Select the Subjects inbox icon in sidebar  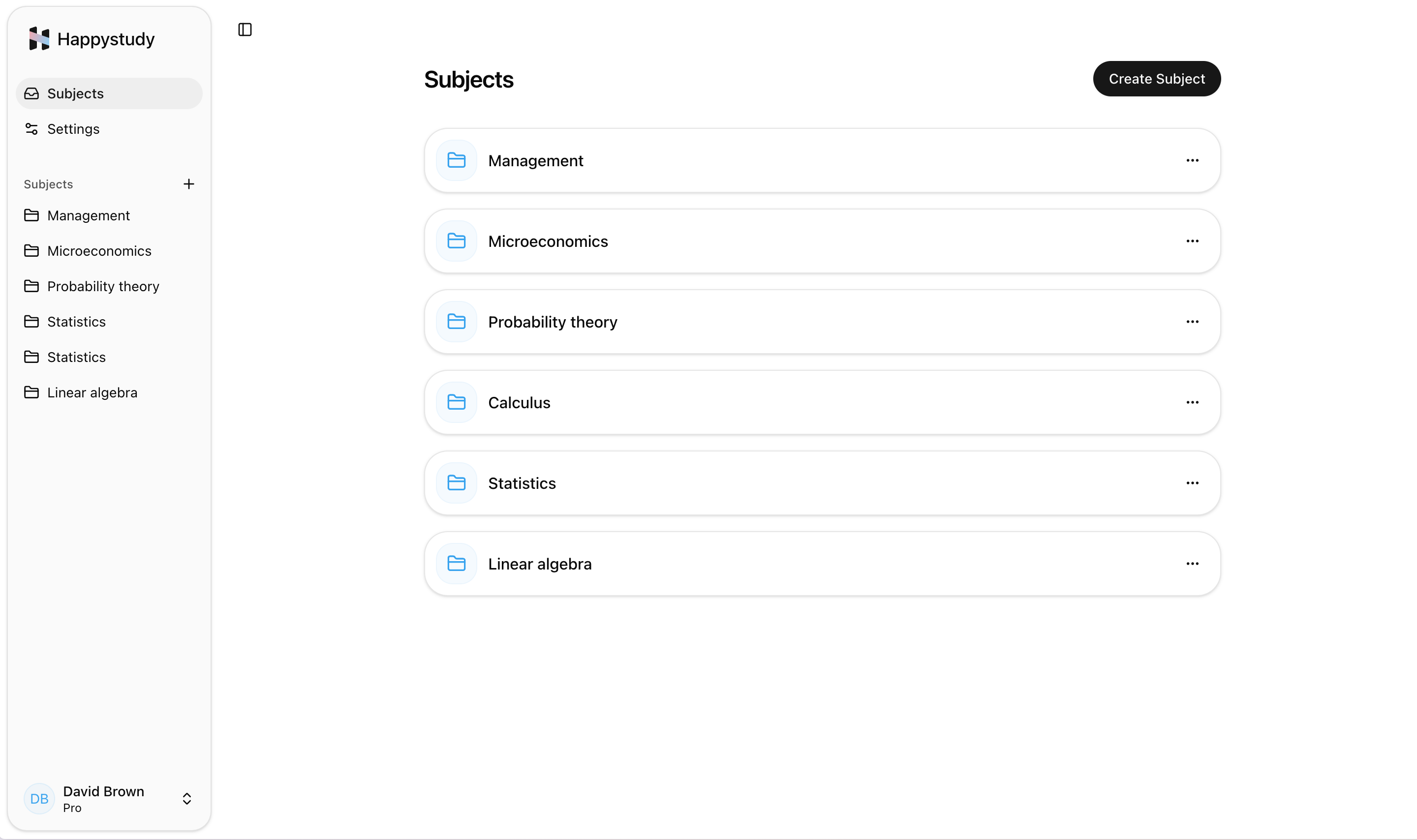coord(31,93)
